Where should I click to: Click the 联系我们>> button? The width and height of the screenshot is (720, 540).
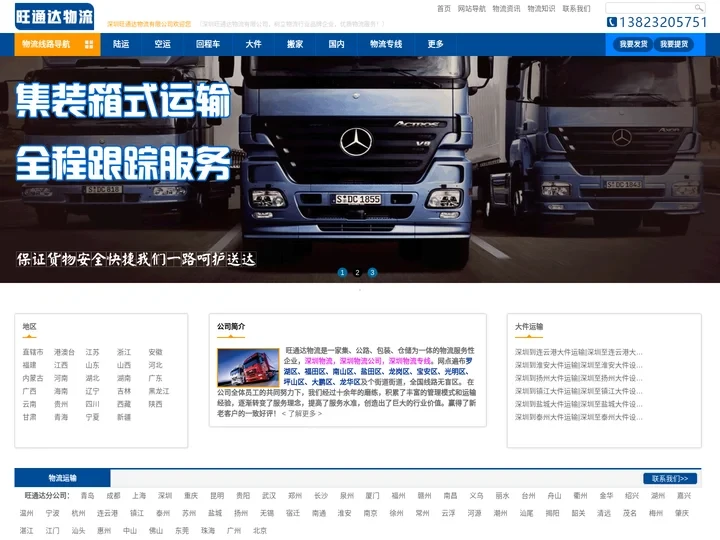coord(670,478)
